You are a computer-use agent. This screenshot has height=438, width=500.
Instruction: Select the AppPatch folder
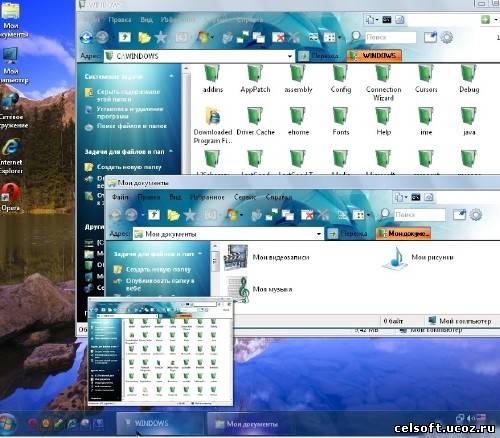tap(255, 79)
